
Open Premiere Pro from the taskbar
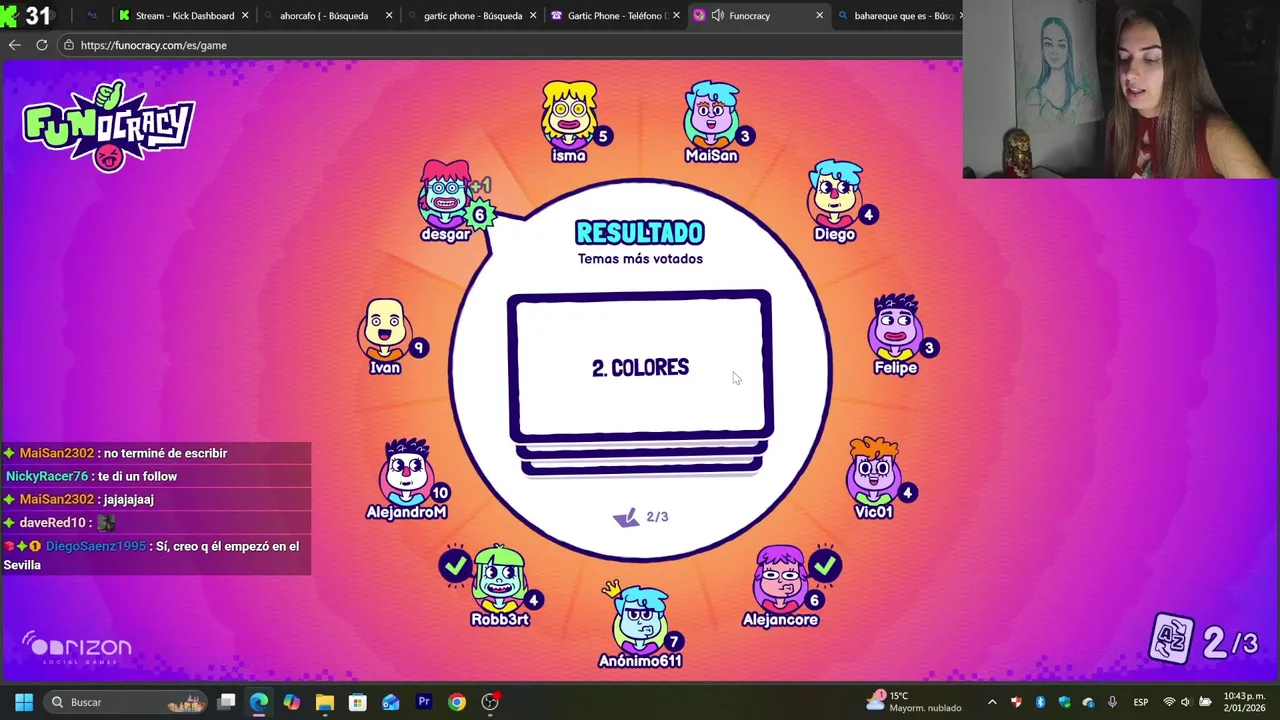(x=424, y=702)
